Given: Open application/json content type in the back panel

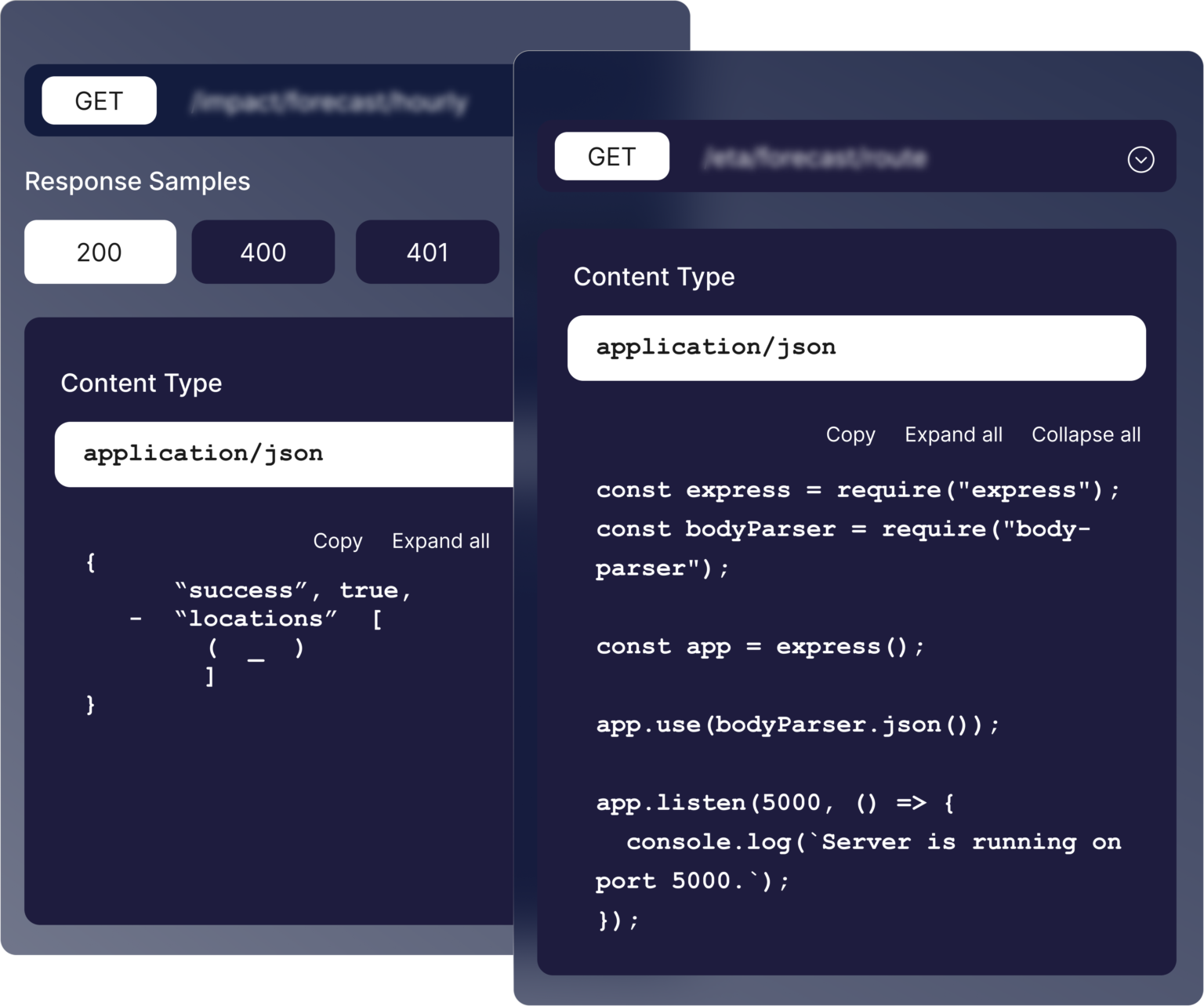Looking at the screenshot, I should pyautogui.click(x=284, y=454).
